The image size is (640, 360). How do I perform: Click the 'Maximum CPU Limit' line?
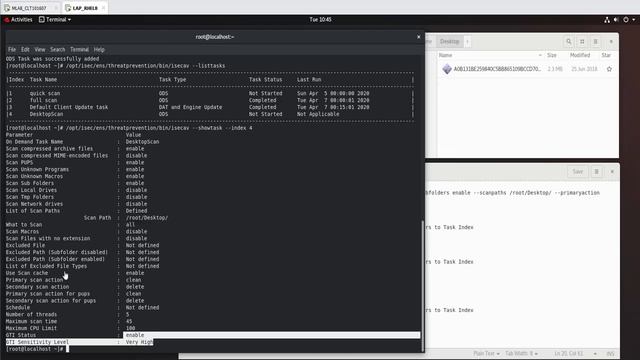[x=71, y=328]
